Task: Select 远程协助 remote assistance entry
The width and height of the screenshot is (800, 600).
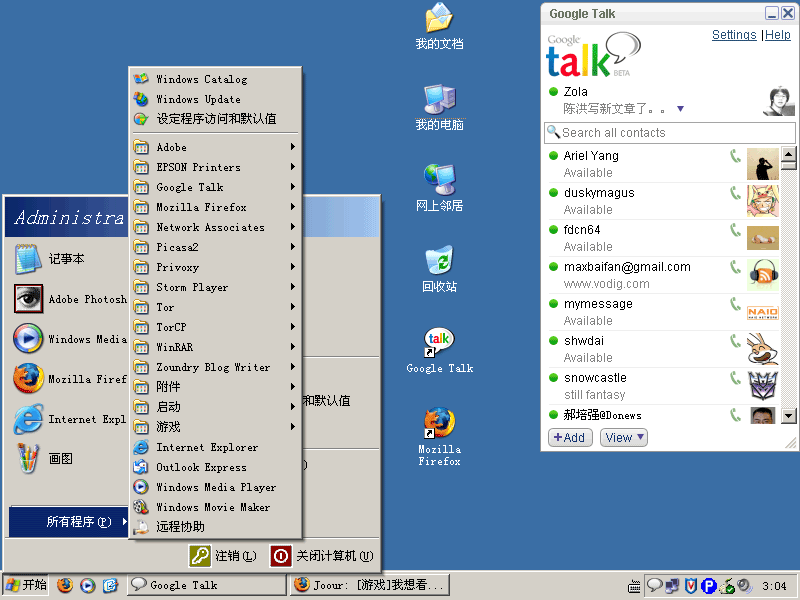Action: tap(214, 527)
